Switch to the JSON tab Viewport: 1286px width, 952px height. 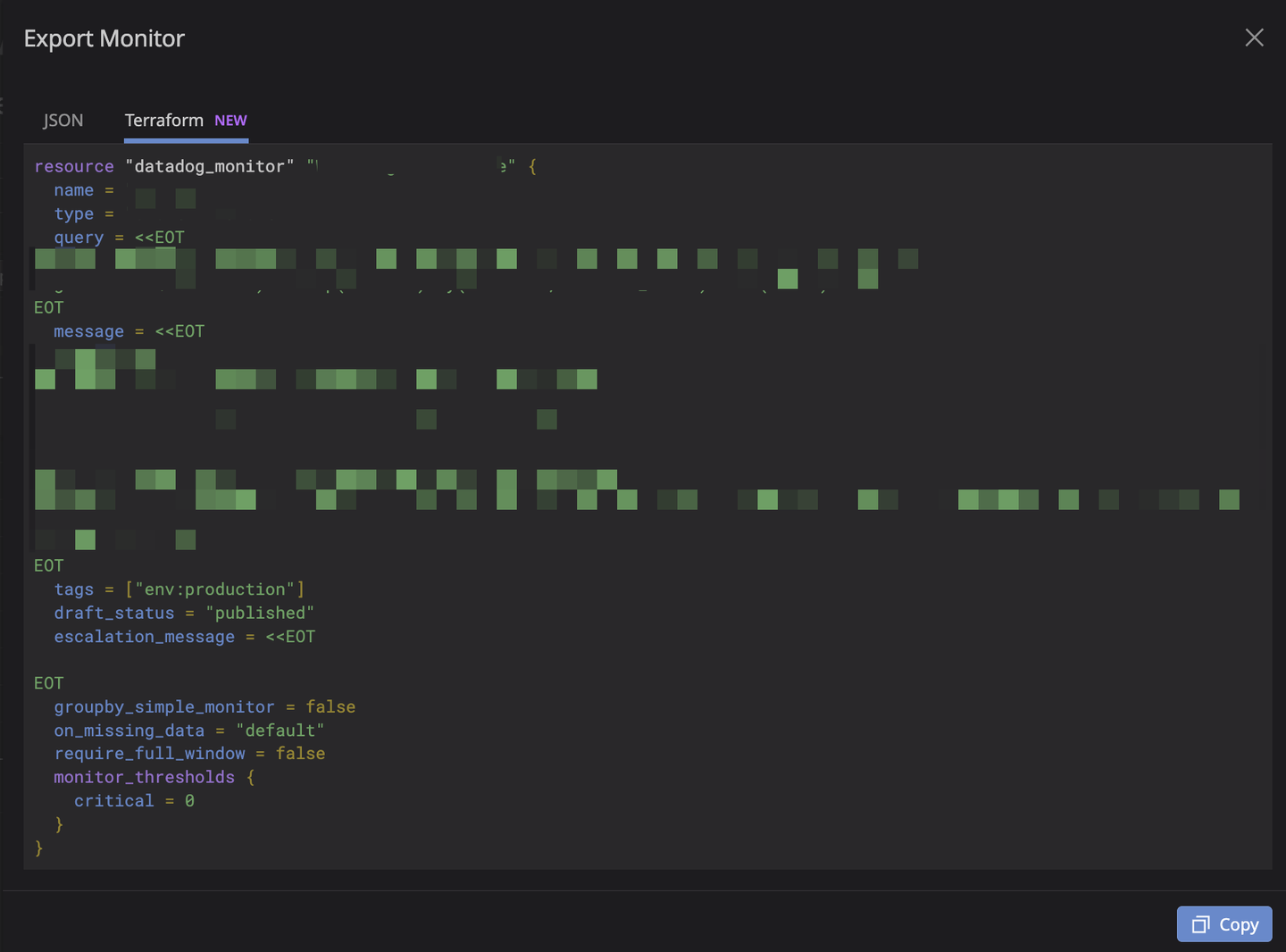(x=63, y=121)
